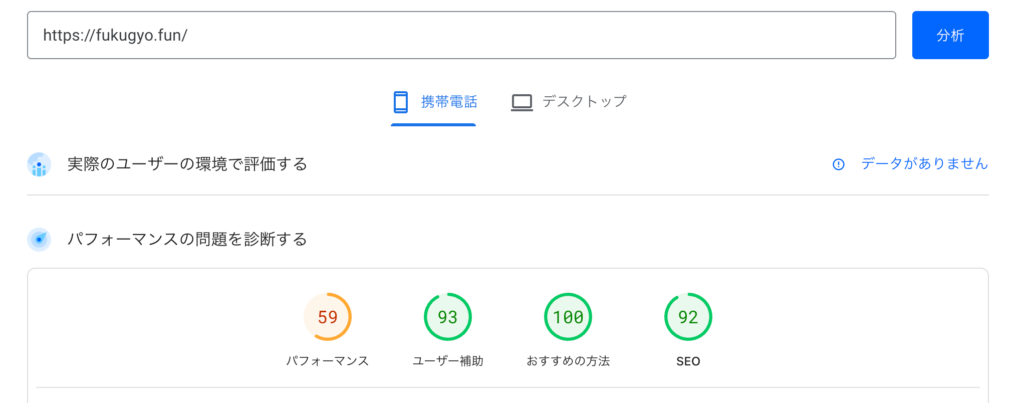This screenshot has height=403, width=1024.
Task: Click the green 100 best practices gauge
Action: pyautogui.click(x=568, y=318)
